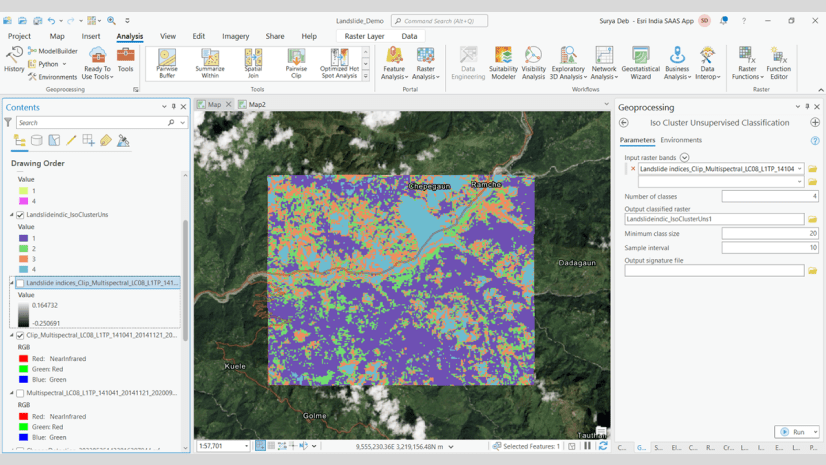826x465 pixels.
Task: Open the Pairwise Clip tool
Action: coord(296,63)
